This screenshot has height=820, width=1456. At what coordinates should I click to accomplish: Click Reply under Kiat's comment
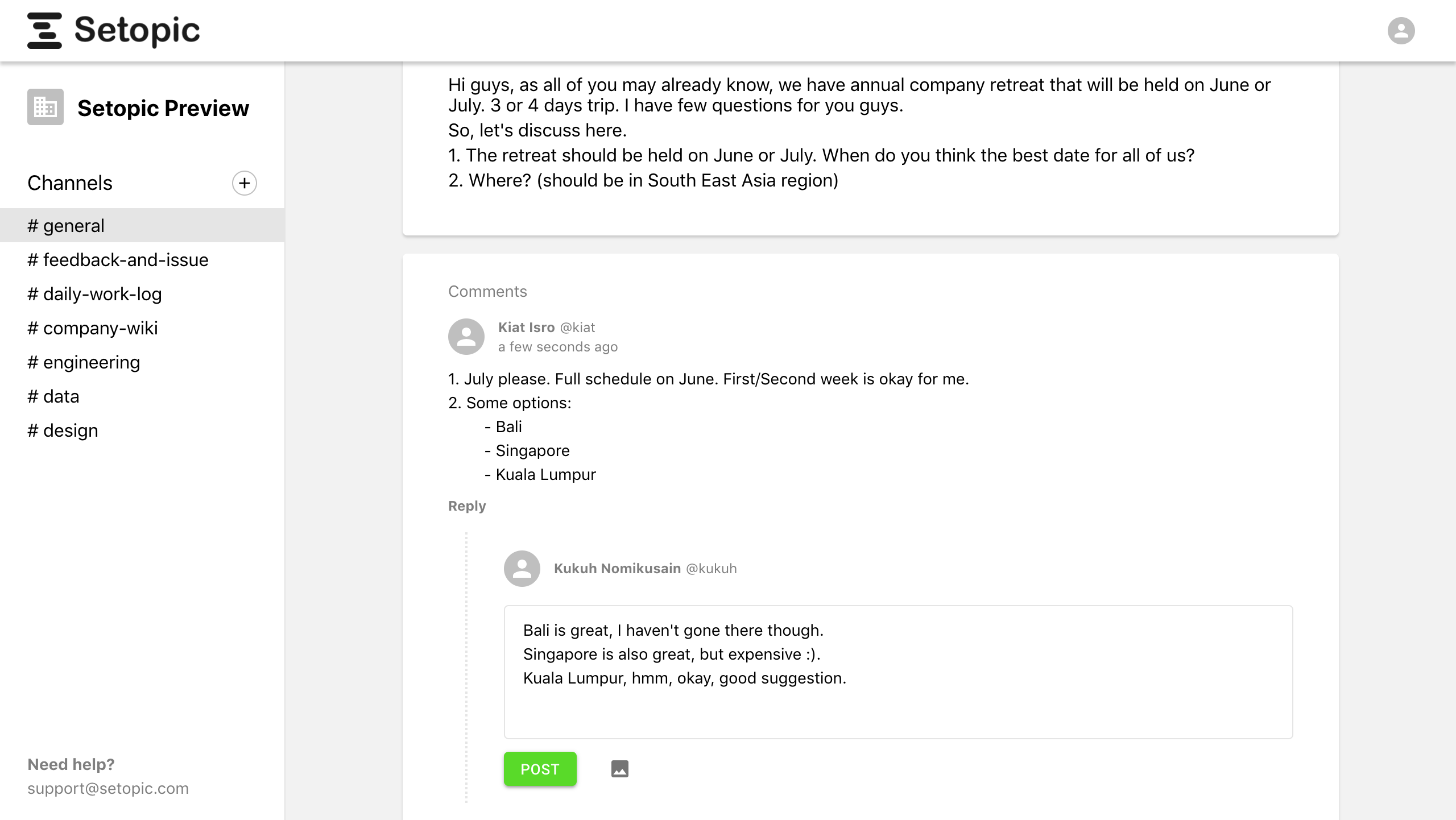click(x=467, y=506)
